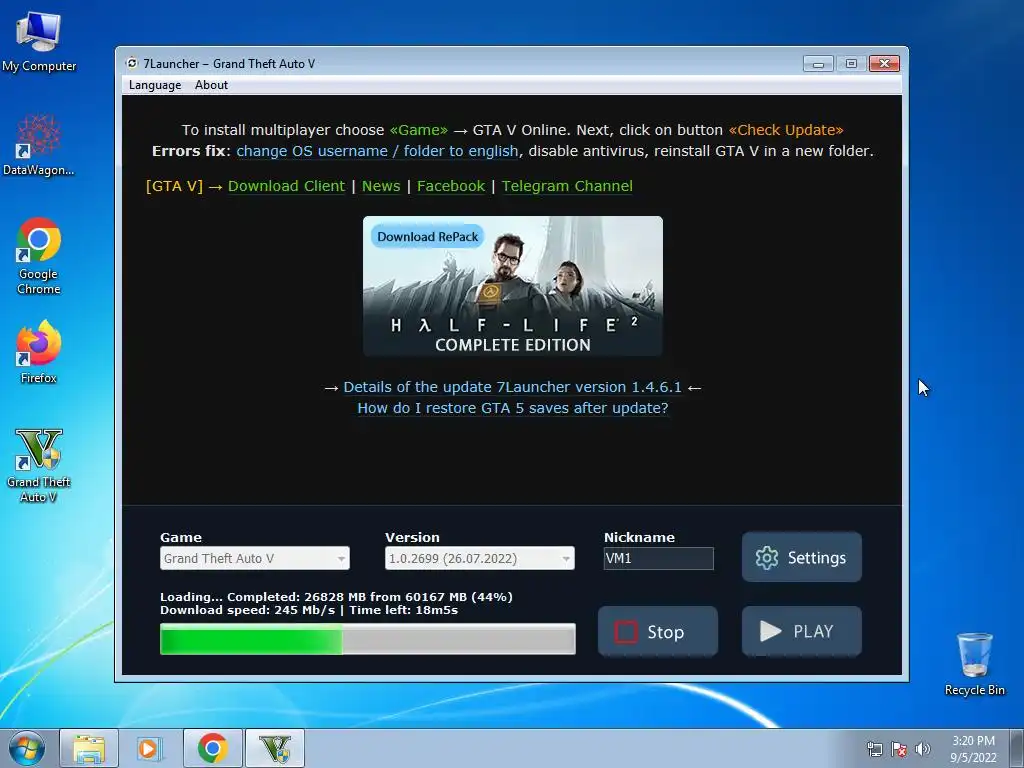This screenshot has width=1024, height=768.
Task: Close the 7Launcher window
Action: [884, 63]
